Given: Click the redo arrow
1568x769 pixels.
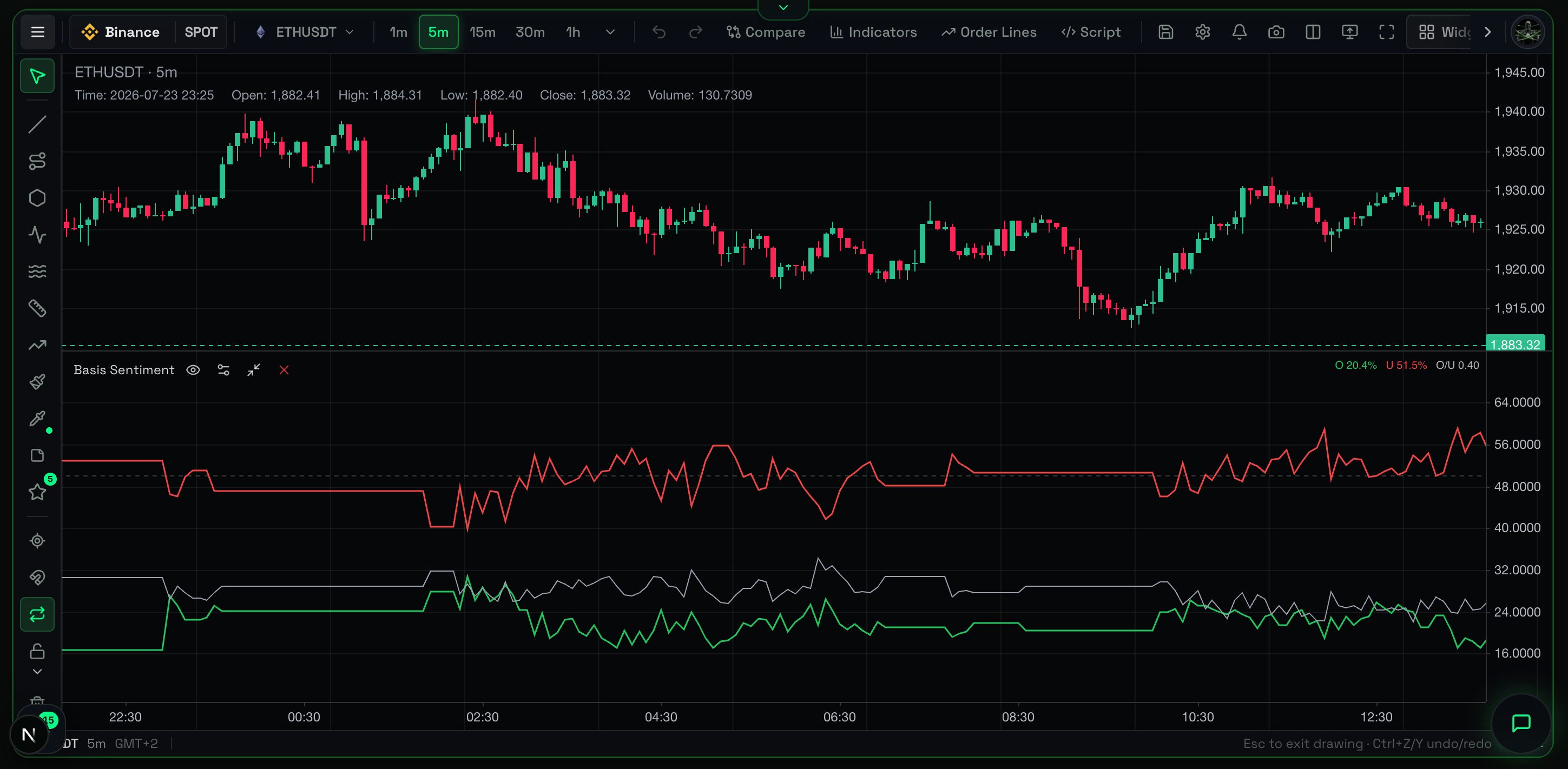Looking at the screenshot, I should tap(696, 32).
